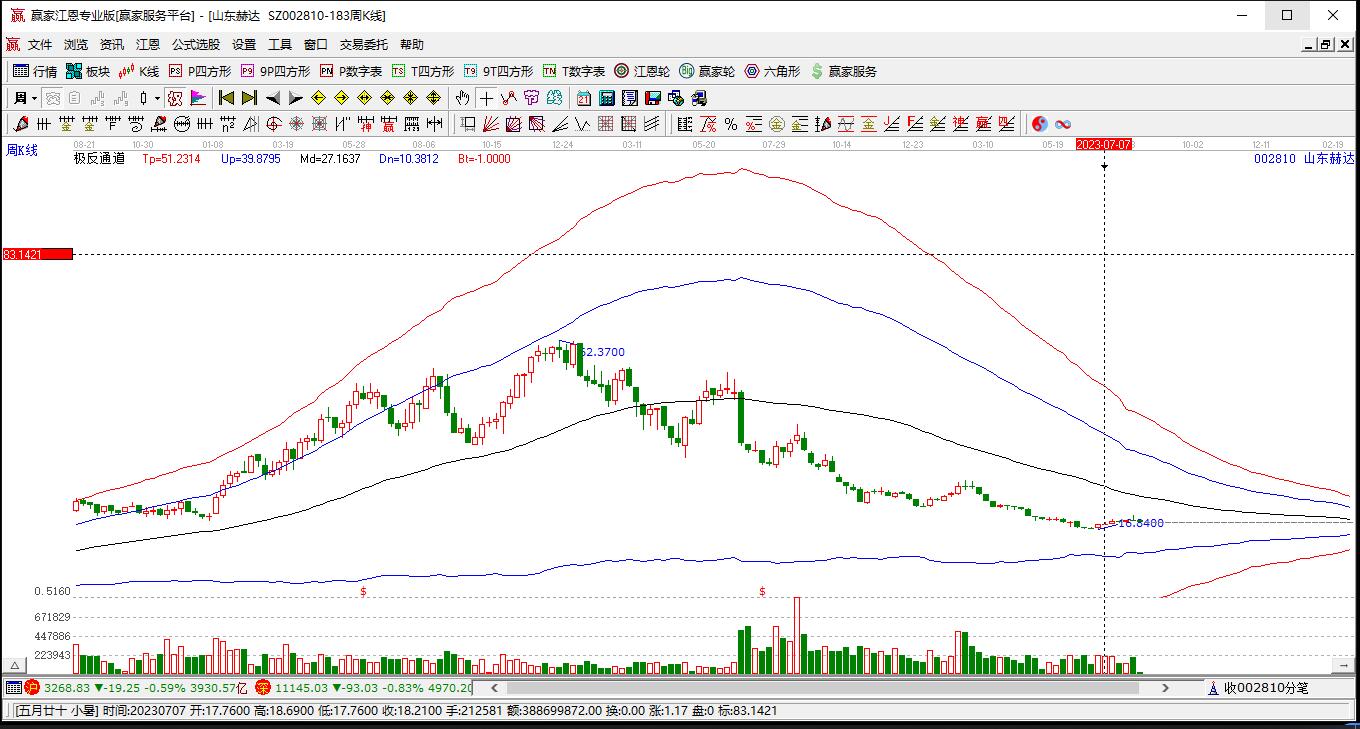Open 赢家服务 with the dollar icon
Viewport: 1360px width, 729px height.
tap(844, 71)
